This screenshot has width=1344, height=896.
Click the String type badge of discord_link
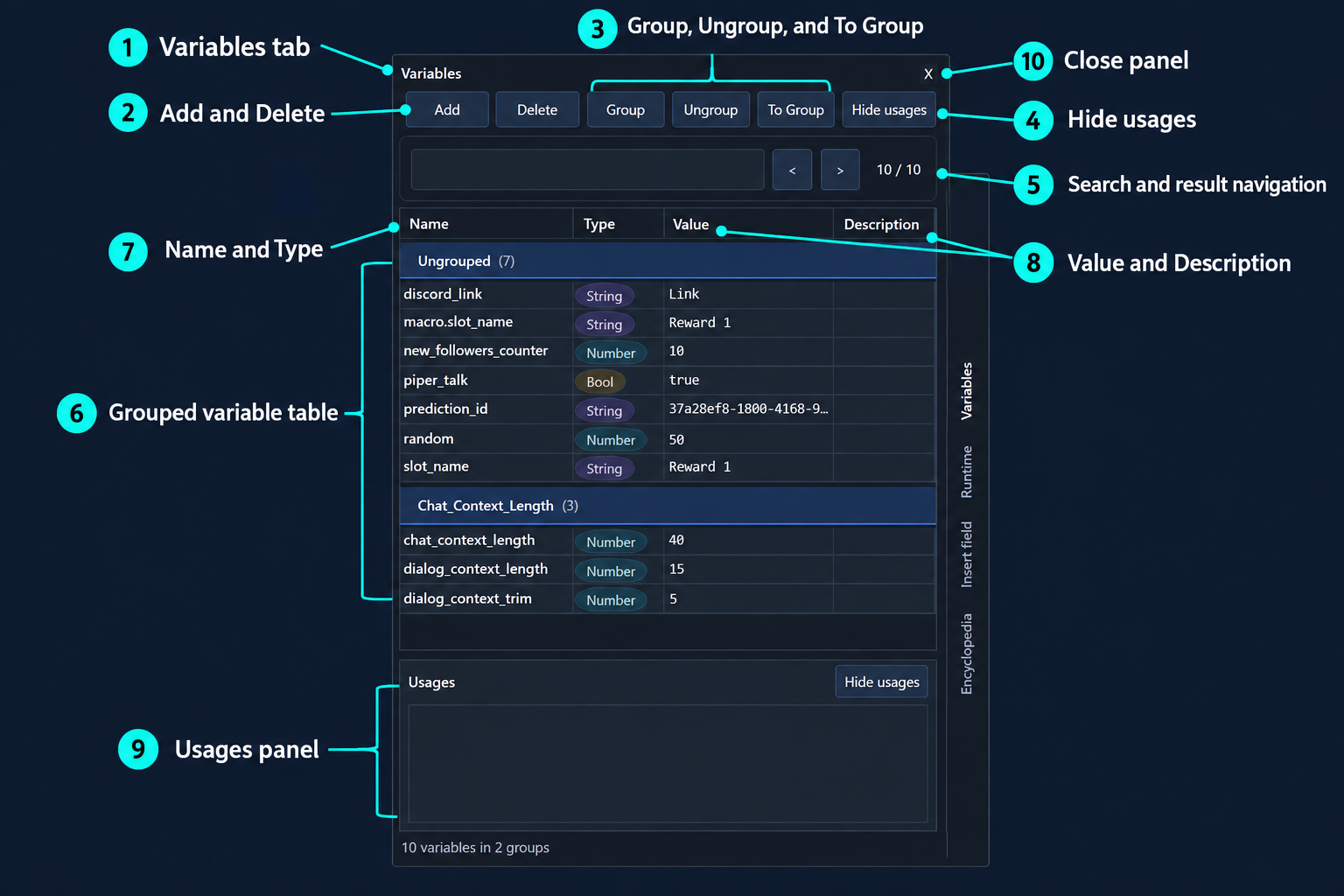coord(605,296)
